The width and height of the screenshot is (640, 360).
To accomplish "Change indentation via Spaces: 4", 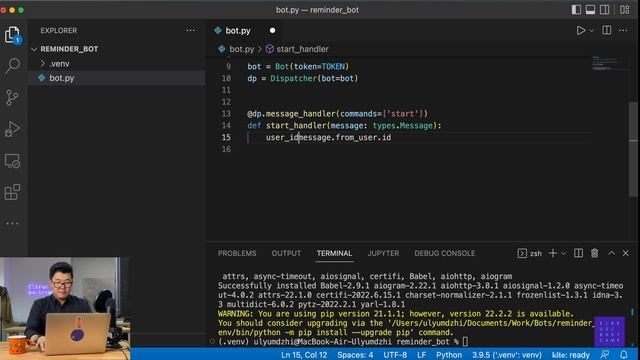I will coord(355,355).
